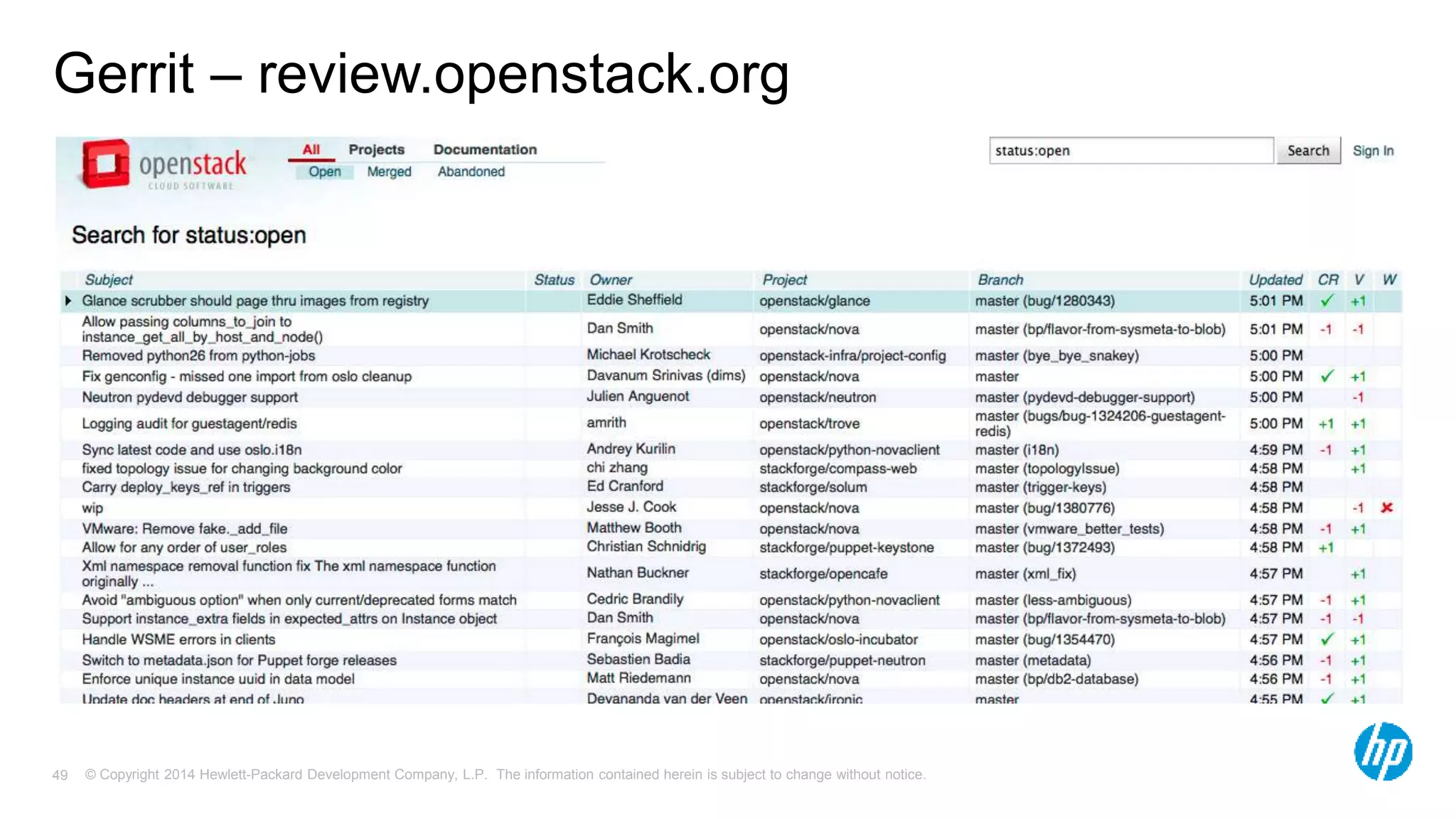The width and height of the screenshot is (1456, 819).
Task: Click project stackforge/puppet-keystone
Action: (x=847, y=547)
